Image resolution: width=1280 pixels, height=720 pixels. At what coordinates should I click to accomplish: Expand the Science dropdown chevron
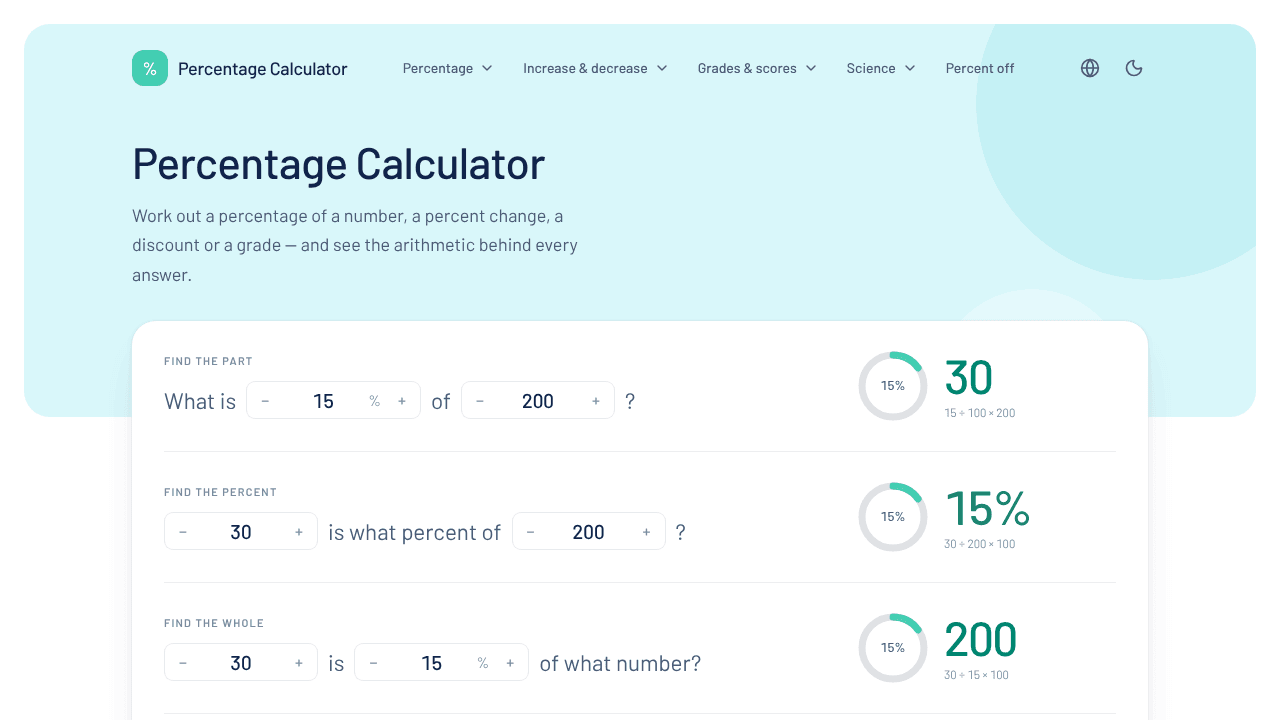[910, 68]
